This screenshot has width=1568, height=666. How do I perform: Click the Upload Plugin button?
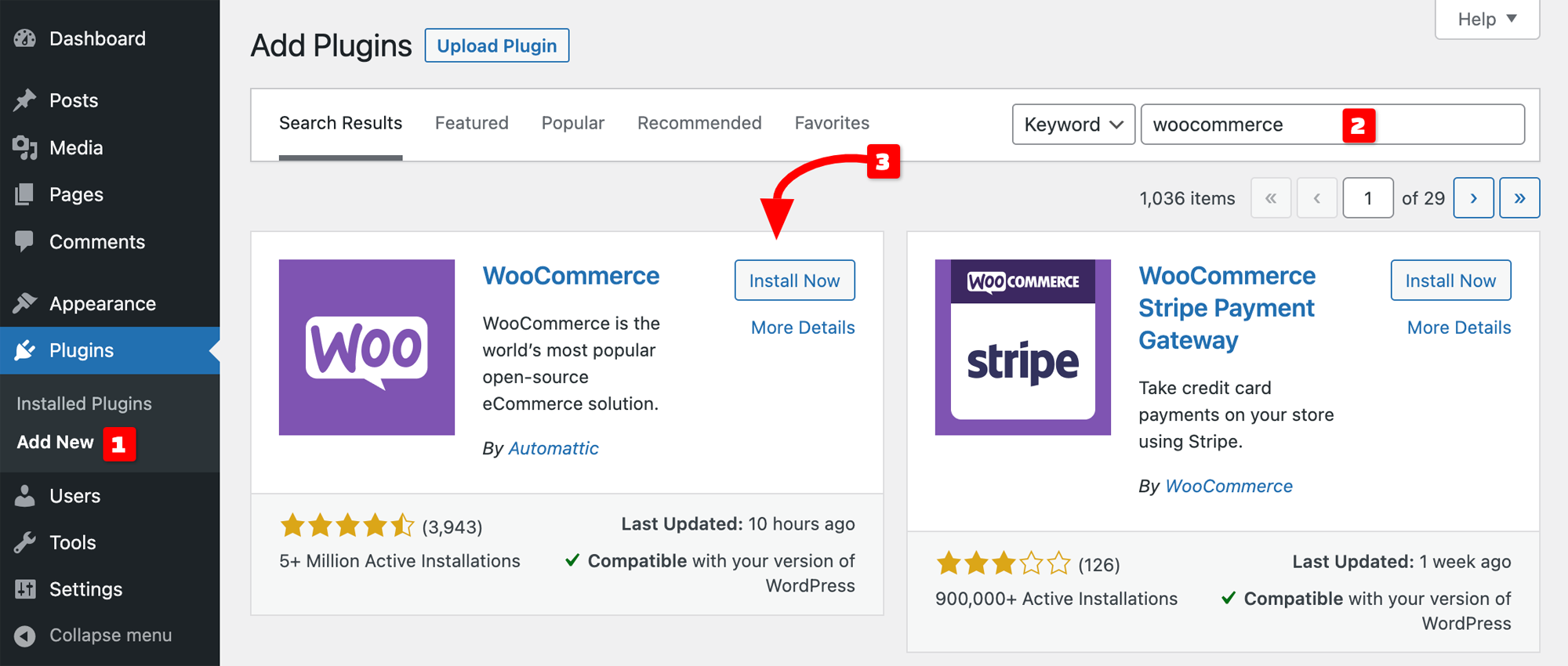pyautogui.click(x=496, y=45)
